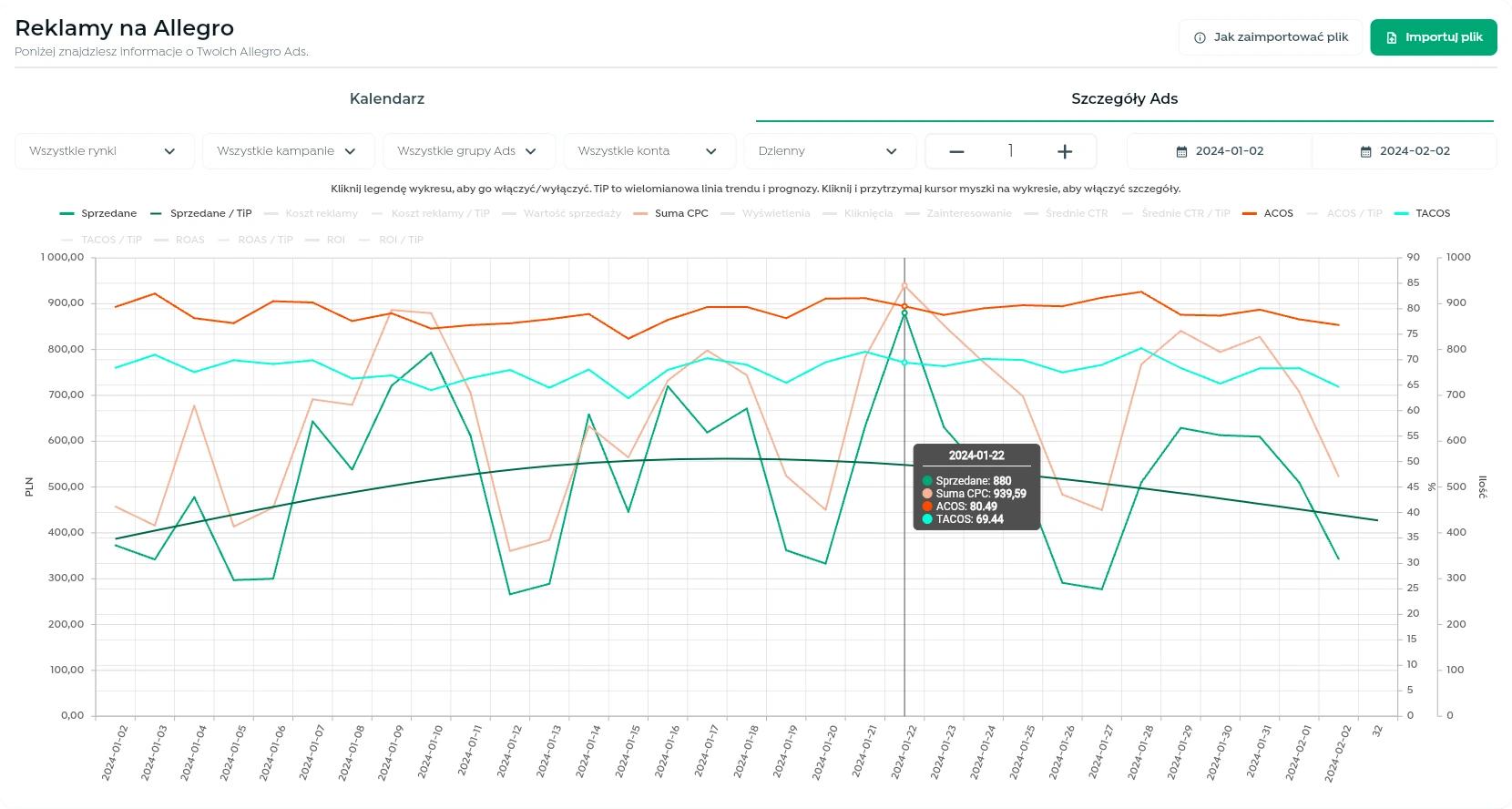Expand the Wszystkie kampanie dropdown

point(287,151)
